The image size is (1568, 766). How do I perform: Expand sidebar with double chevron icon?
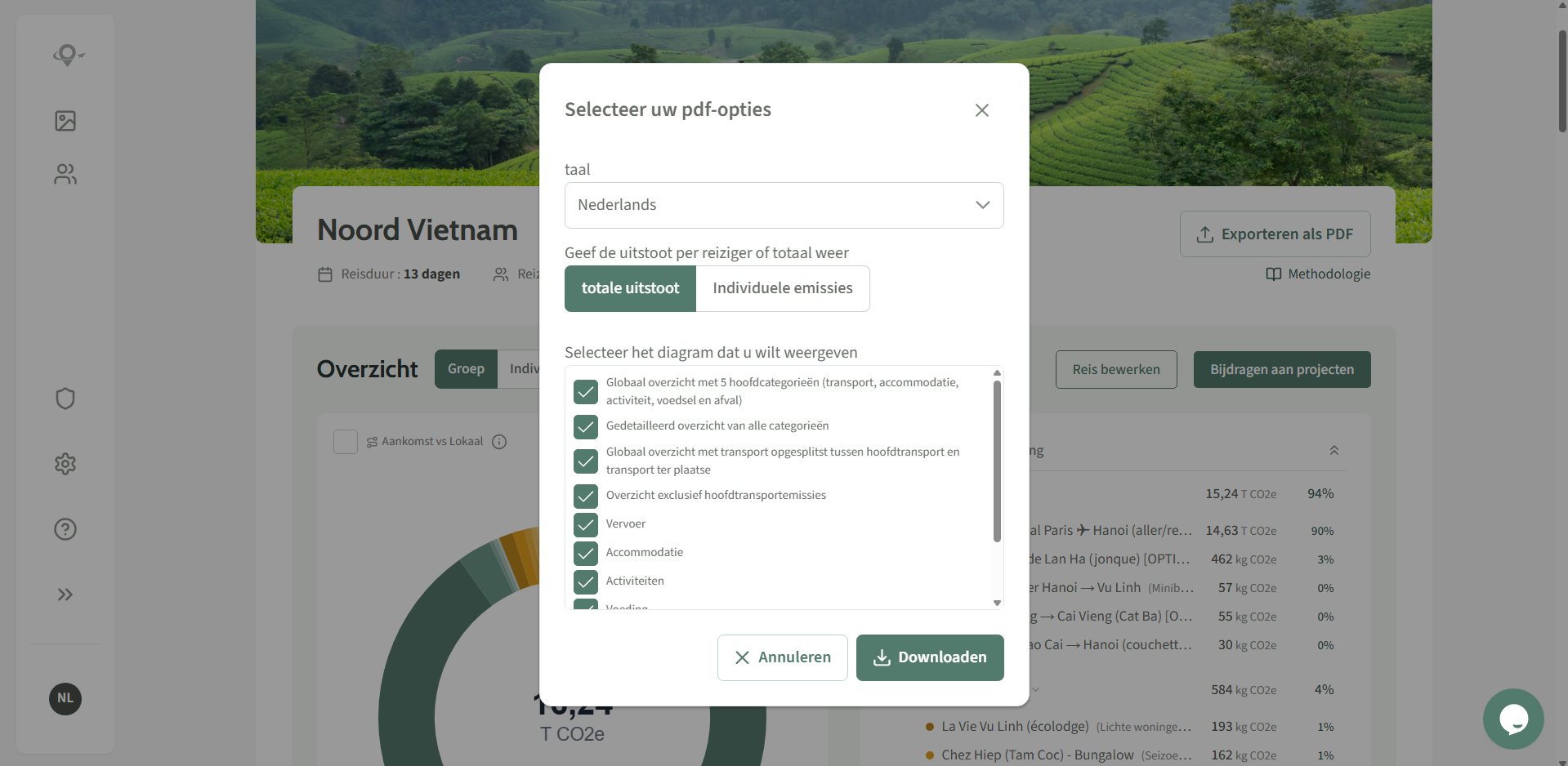65,595
